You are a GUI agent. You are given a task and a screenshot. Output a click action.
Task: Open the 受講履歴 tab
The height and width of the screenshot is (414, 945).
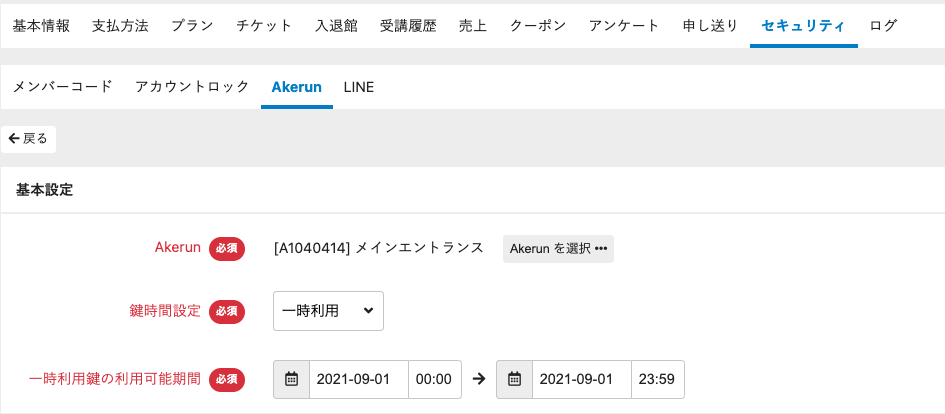coord(408,25)
